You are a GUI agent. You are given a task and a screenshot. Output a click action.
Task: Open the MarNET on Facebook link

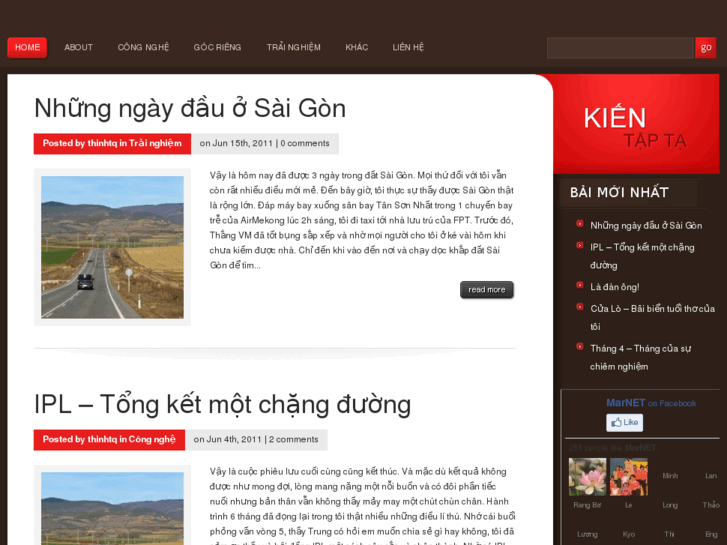(x=651, y=403)
